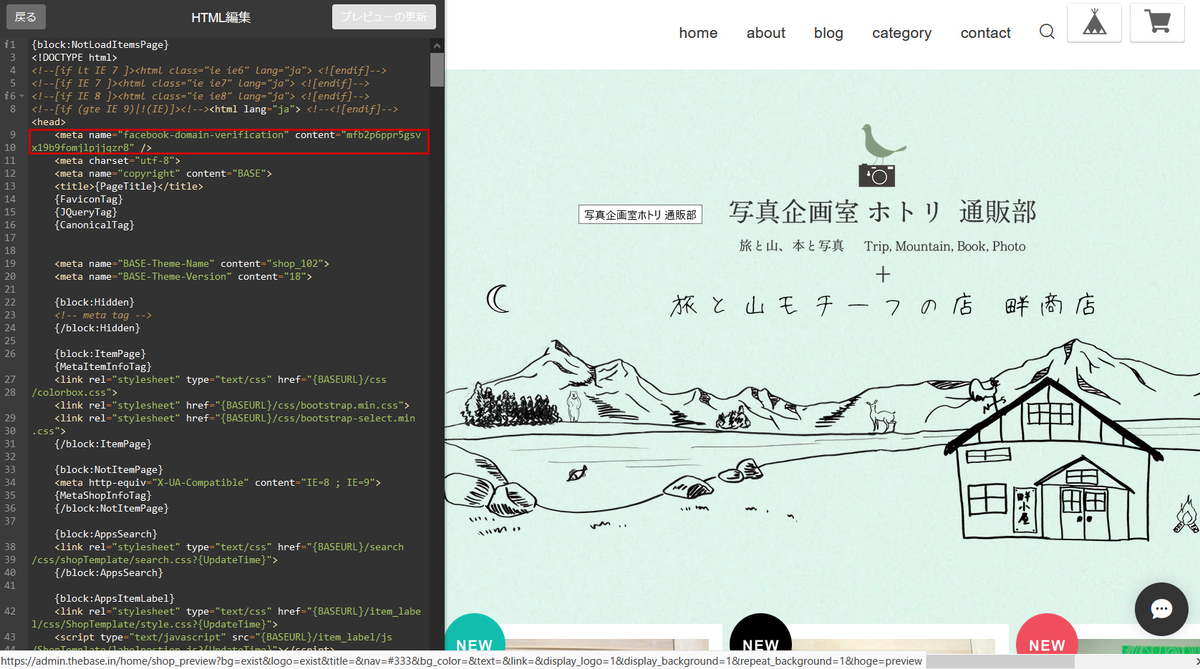Click the <head> tag line

48,122
